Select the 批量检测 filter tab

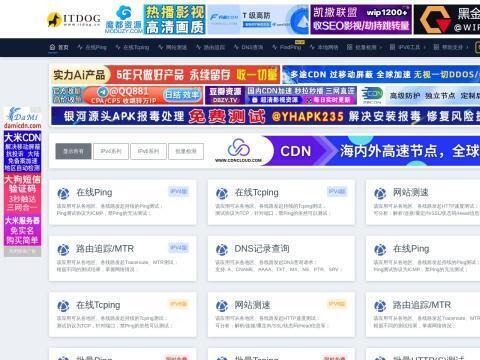click(186, 151)
